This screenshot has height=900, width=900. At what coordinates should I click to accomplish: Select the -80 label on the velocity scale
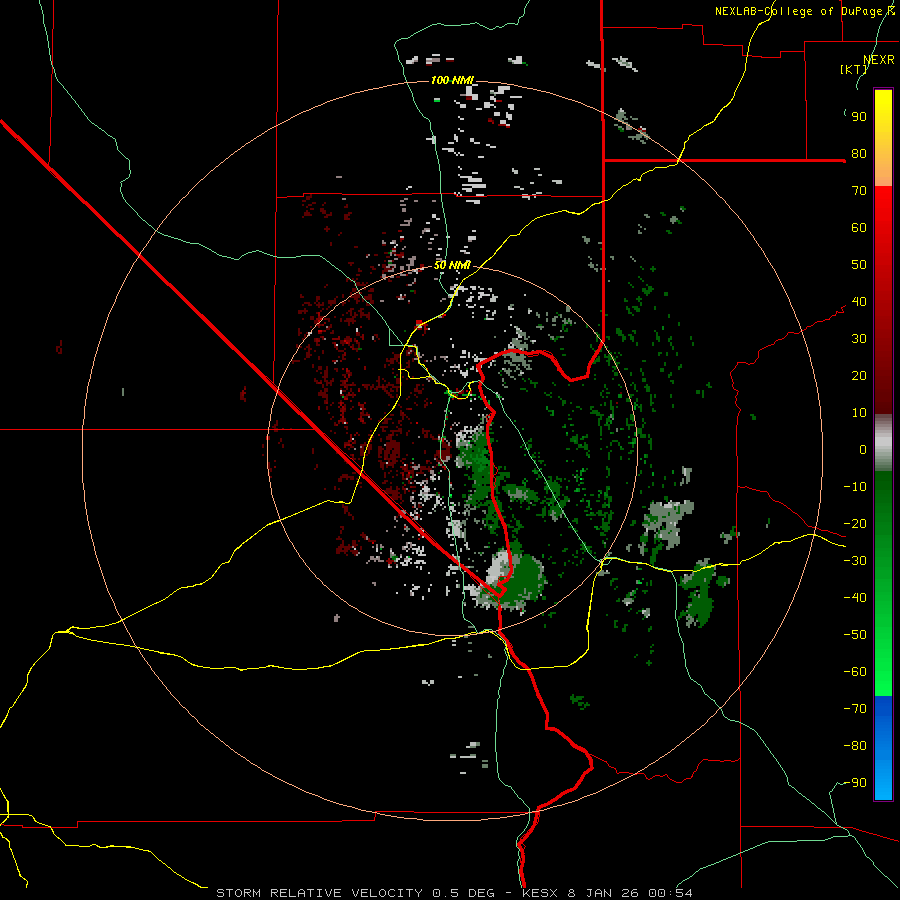point(855,746)
